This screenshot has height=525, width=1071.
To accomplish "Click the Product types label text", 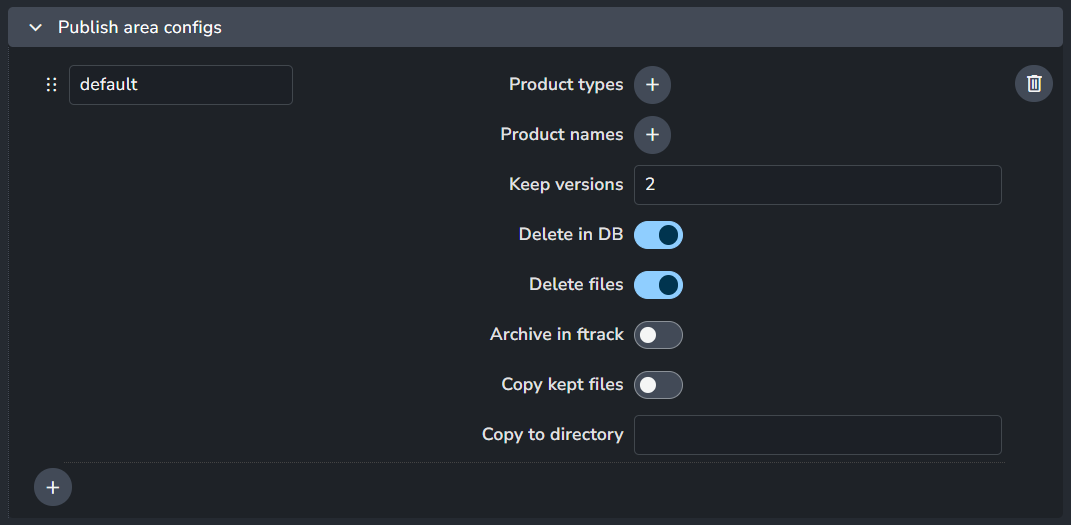I will tap(565, 85).
